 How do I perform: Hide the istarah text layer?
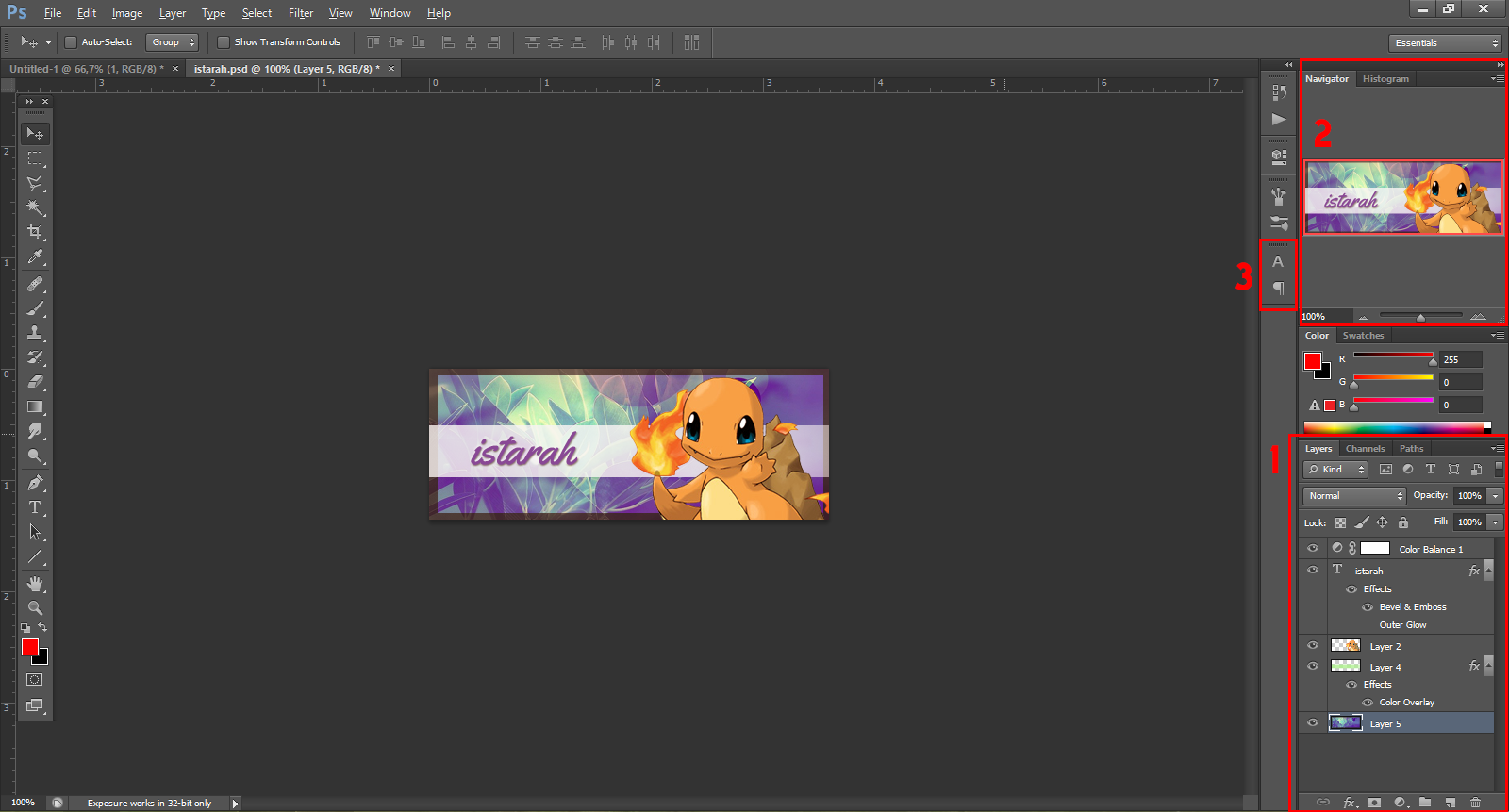pos(1312,570)
